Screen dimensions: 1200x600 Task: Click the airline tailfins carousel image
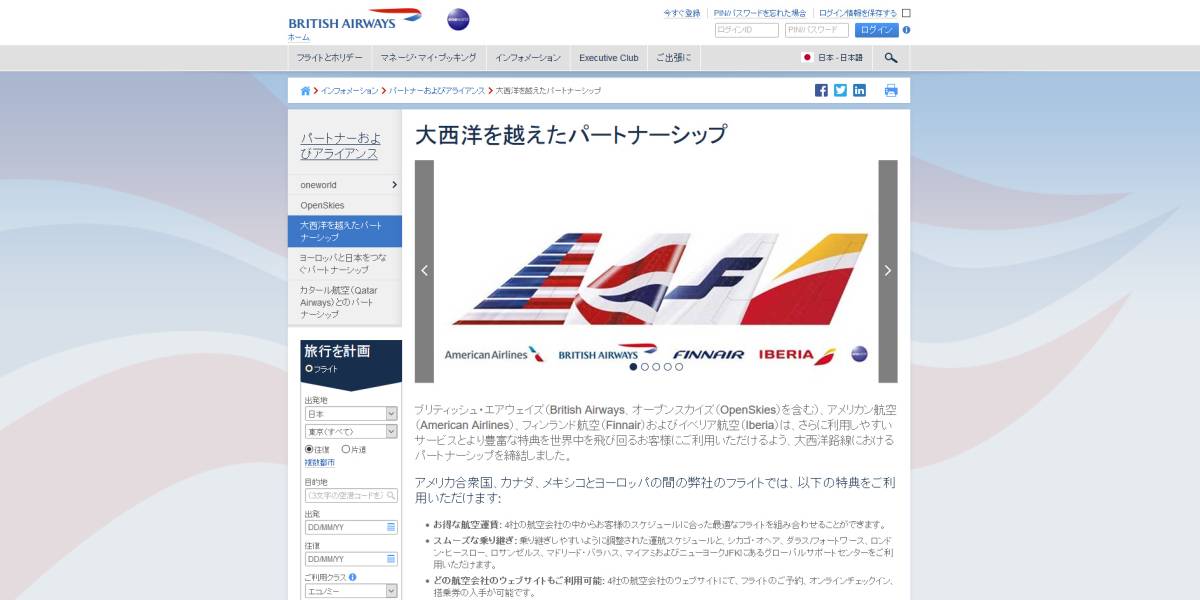(656, 271)
